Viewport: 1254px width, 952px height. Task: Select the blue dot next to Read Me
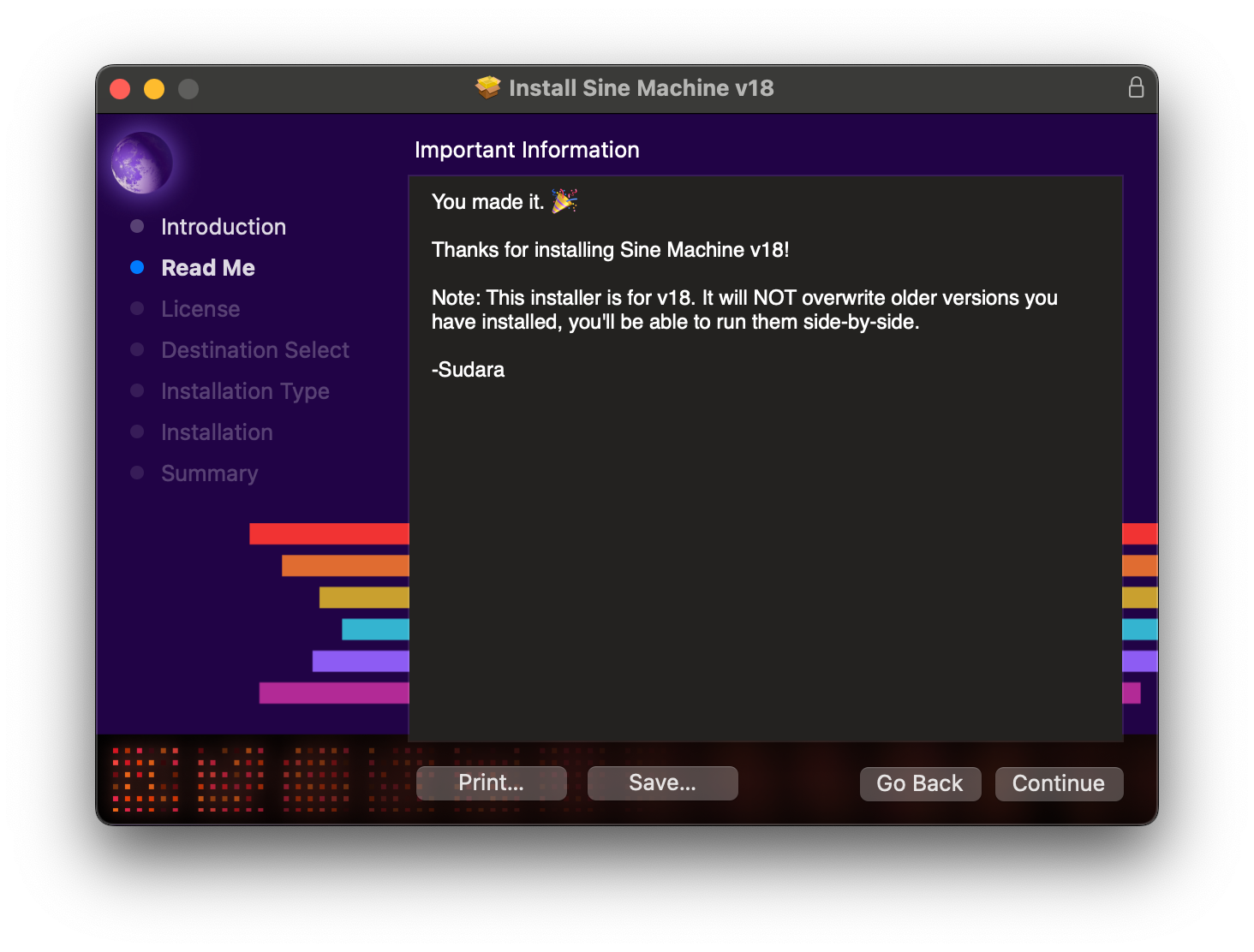pos(138,267)
